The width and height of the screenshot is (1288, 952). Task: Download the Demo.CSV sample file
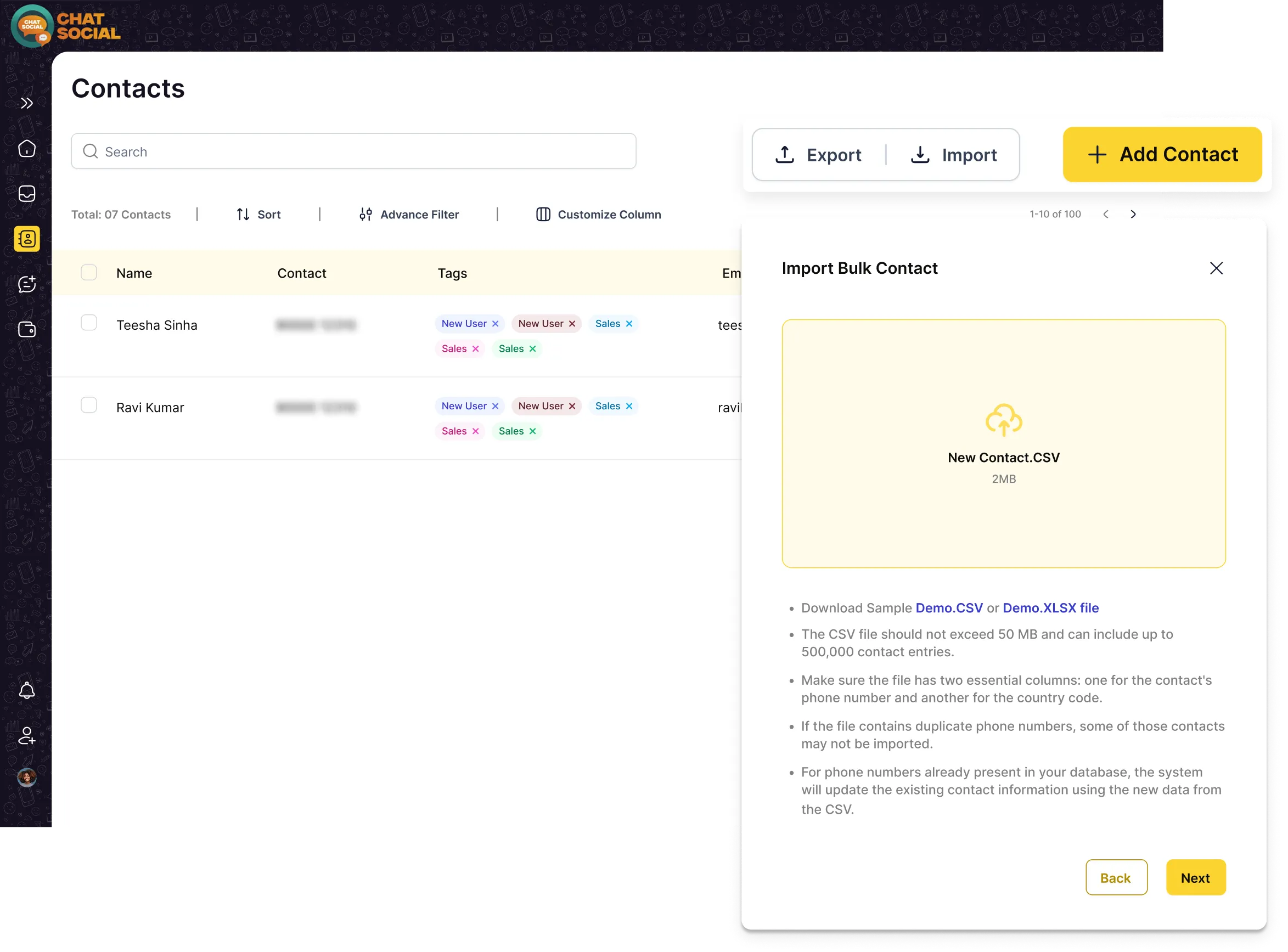(948, 608)
